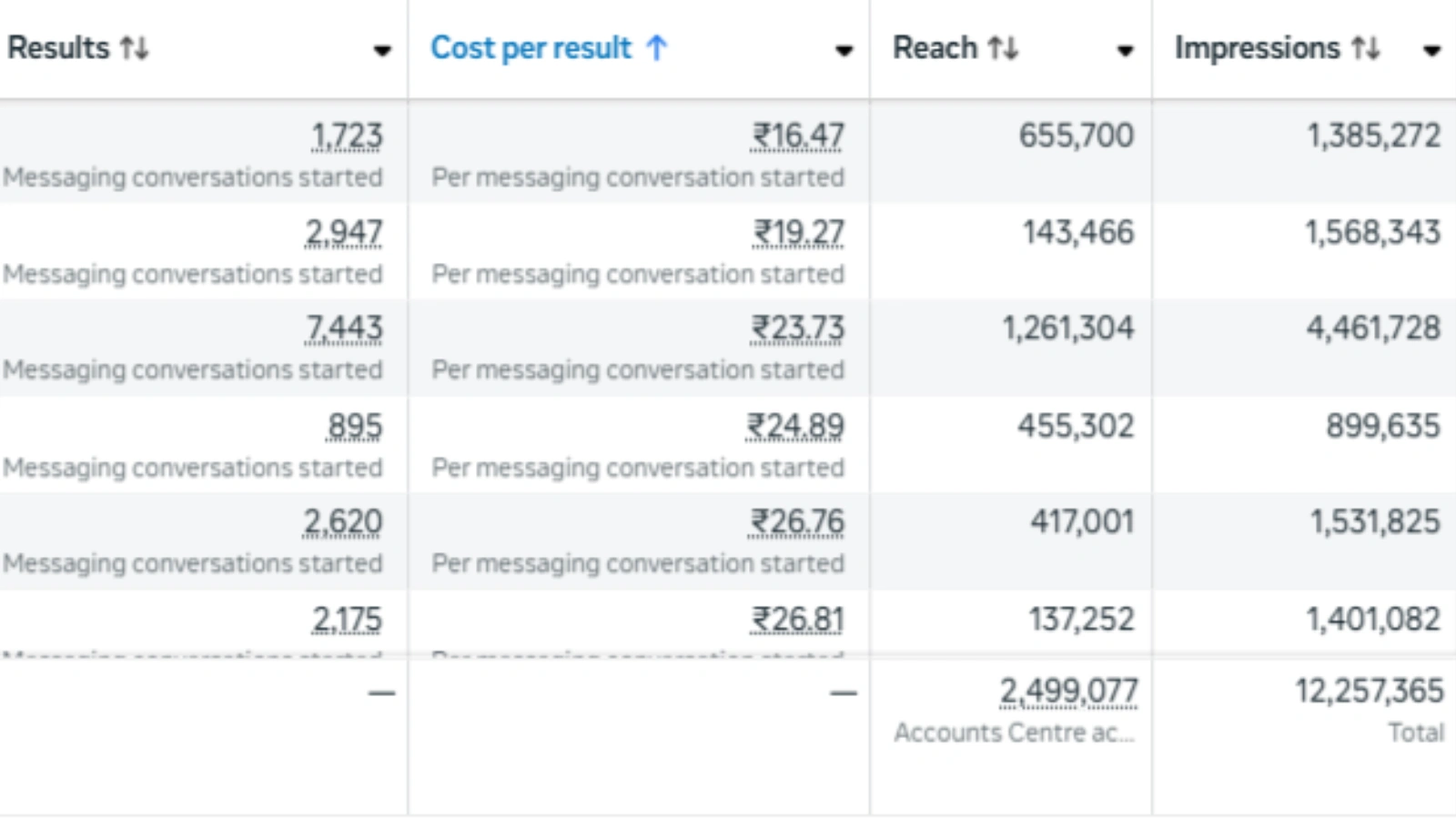Click the ₹16.47 cost per result value

797,136
